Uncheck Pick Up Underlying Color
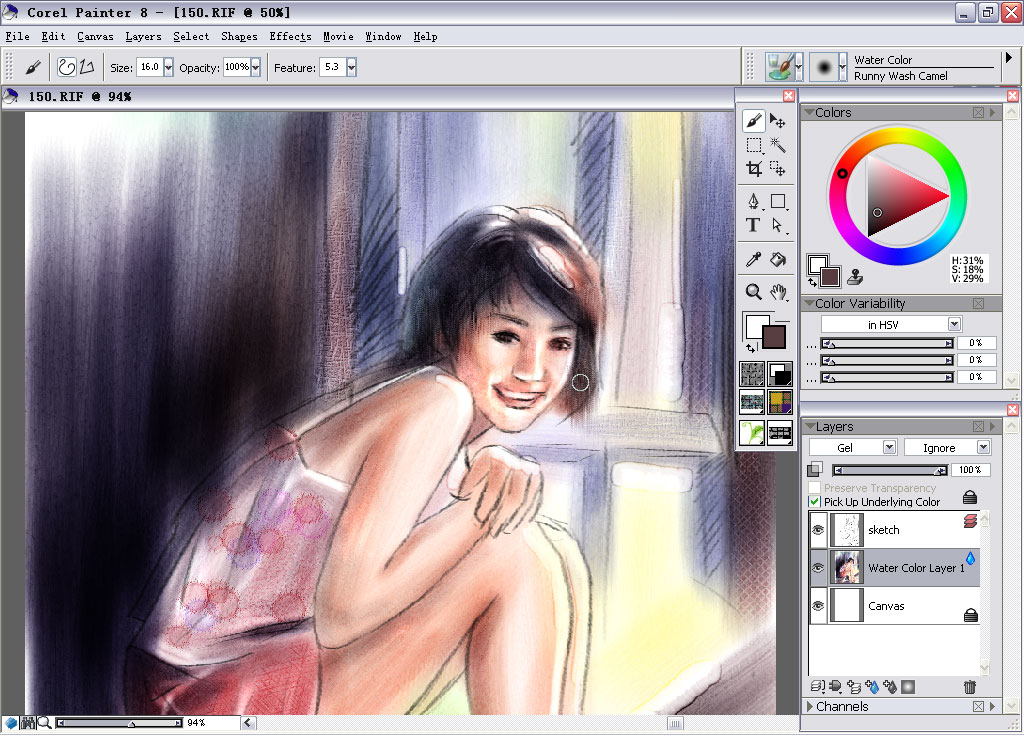The height and width of the screenshot is (736, 1024). (x=814, y=502)
